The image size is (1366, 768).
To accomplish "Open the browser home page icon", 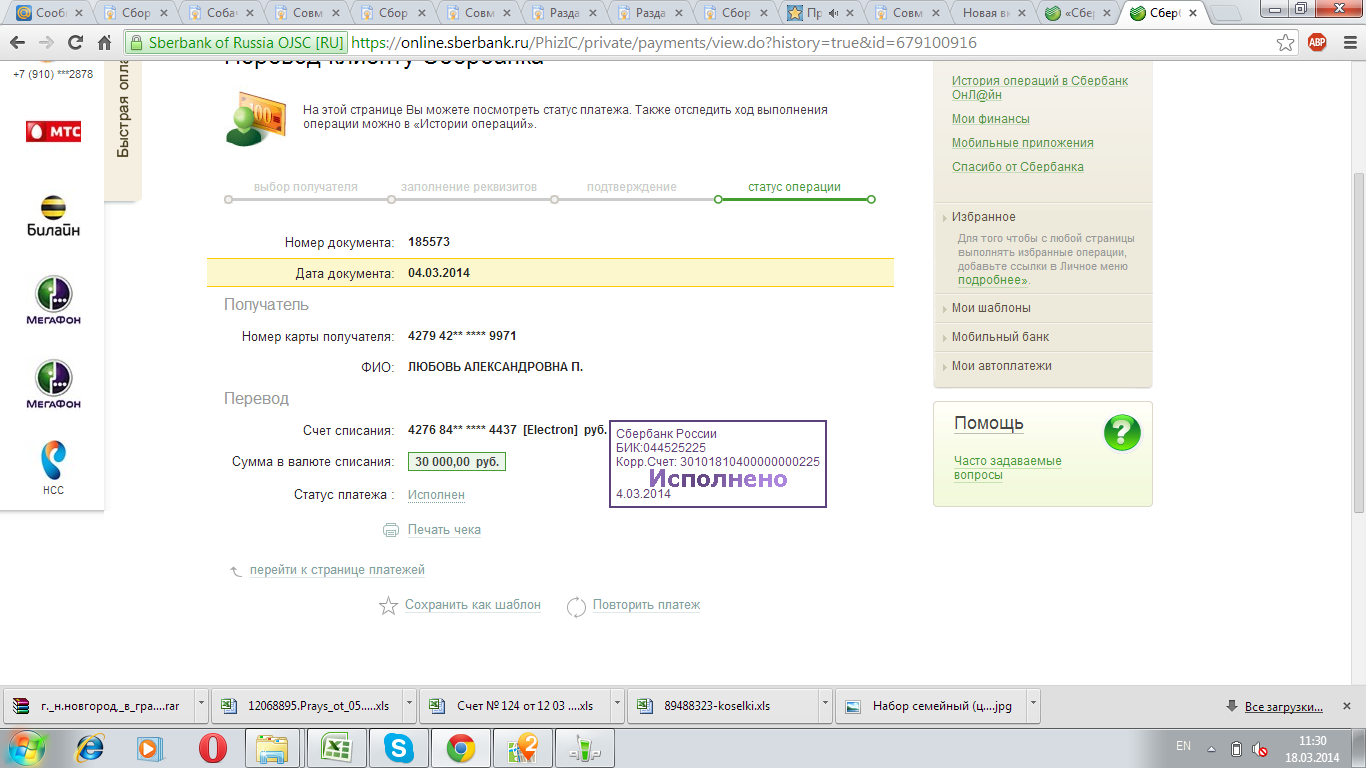I will tap(104, 43).
